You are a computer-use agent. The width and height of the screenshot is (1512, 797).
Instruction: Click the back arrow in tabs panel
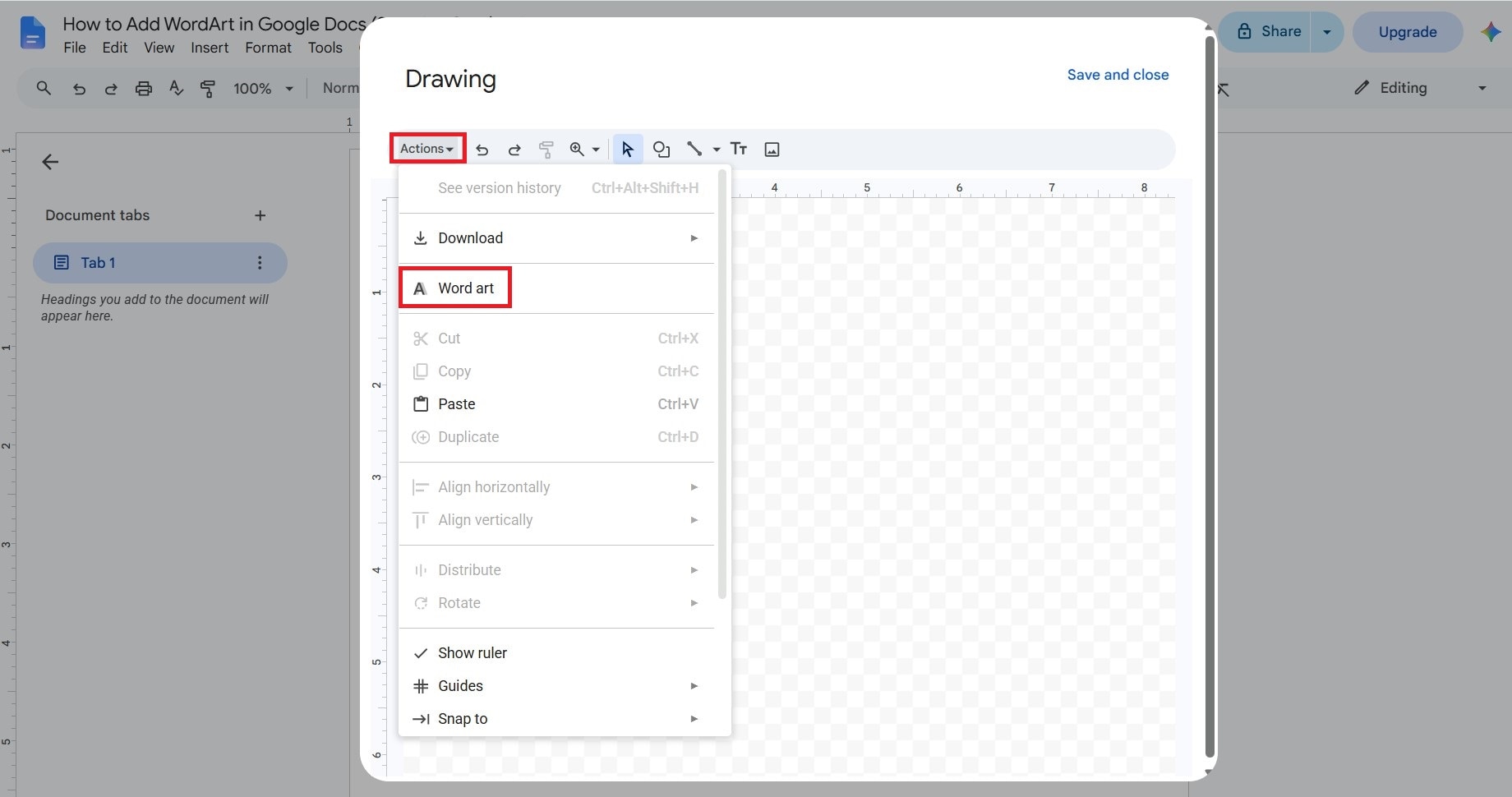pos(50,162)
